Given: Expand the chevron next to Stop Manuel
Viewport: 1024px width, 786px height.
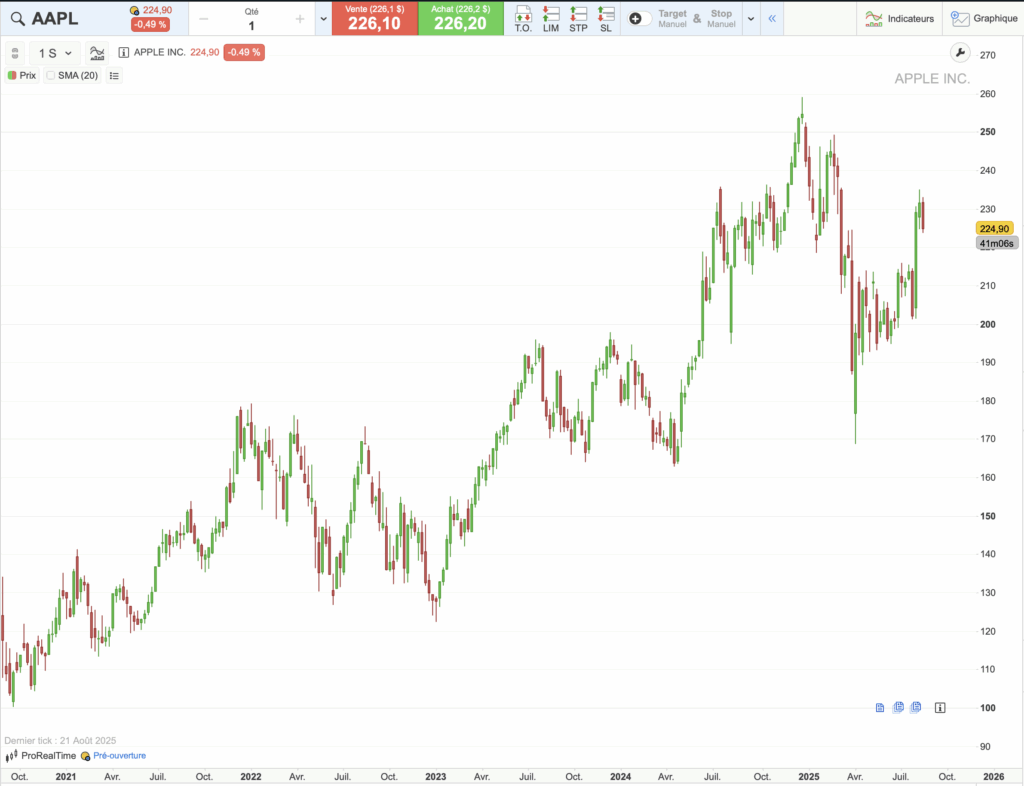Looking at the screenshot, I should [x=751, y=18].
